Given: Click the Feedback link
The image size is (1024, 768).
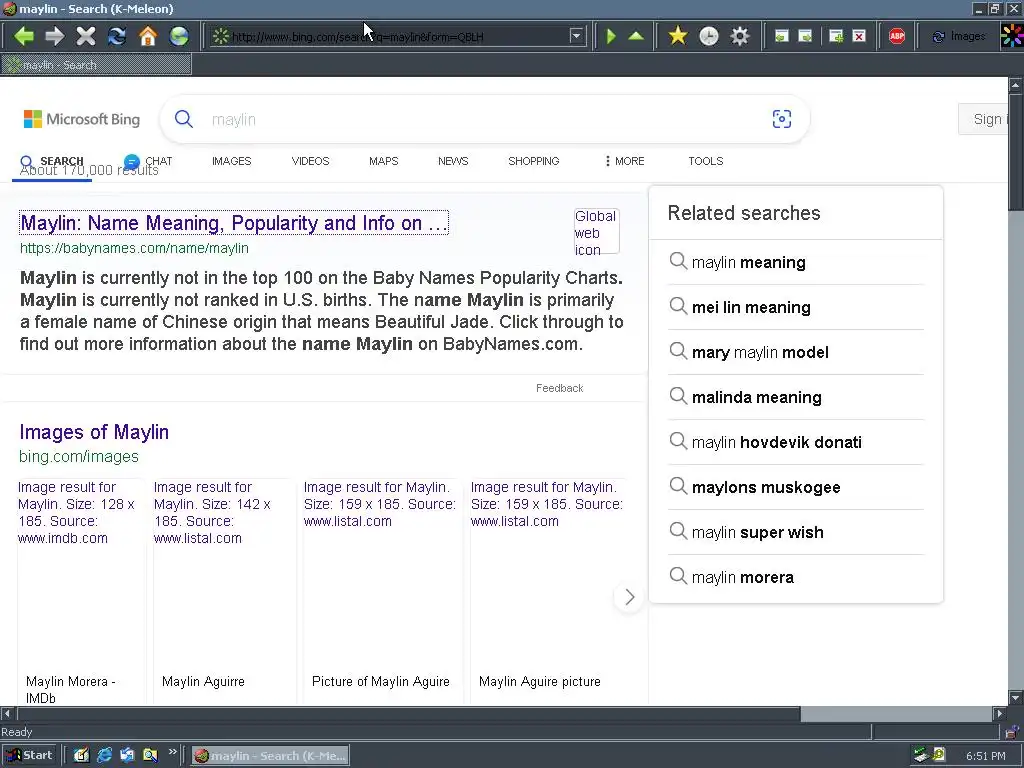Looking at the screenshot, I should [x=560, y=388].
